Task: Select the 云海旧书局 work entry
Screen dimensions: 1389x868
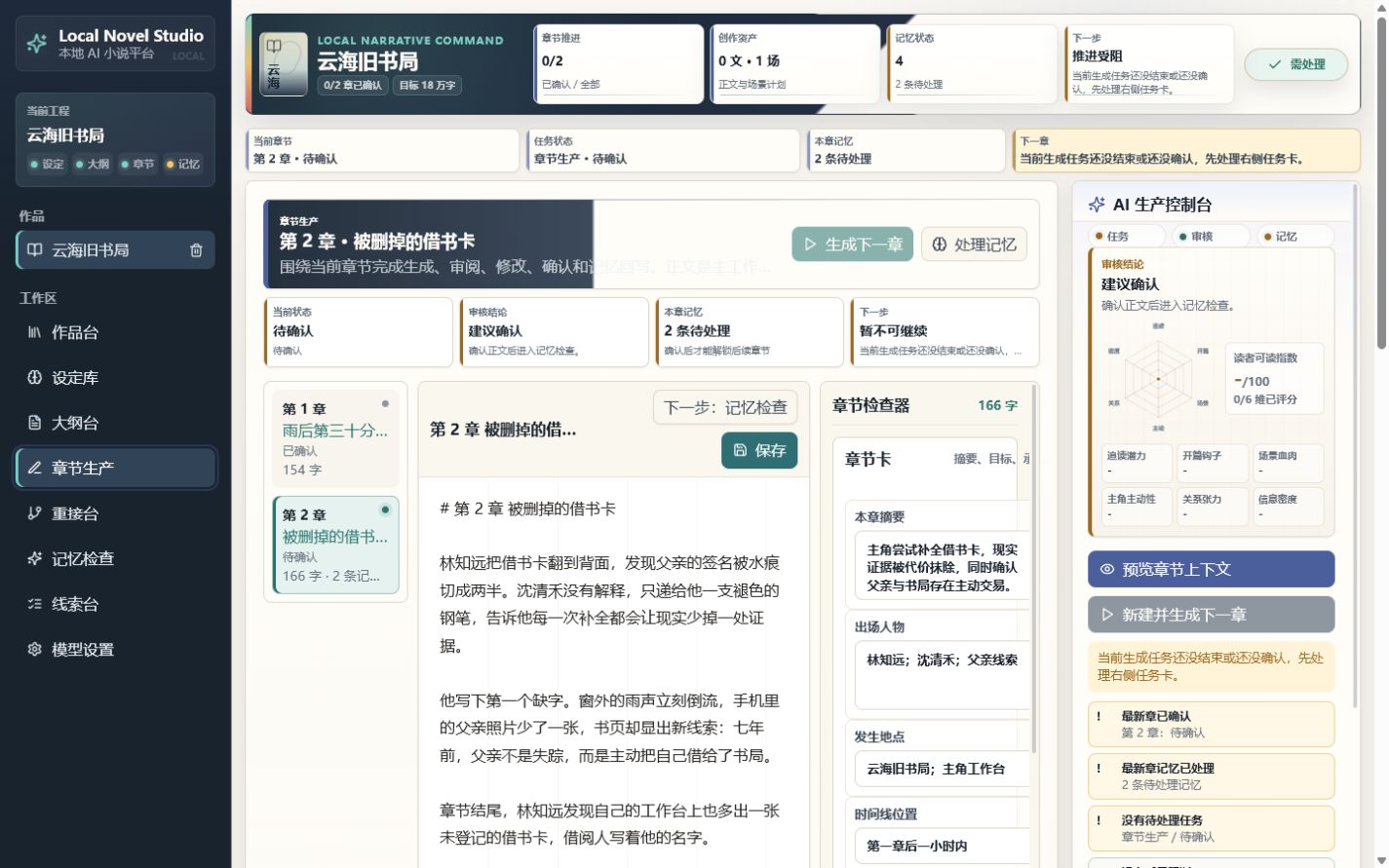Action: (115, 250)
